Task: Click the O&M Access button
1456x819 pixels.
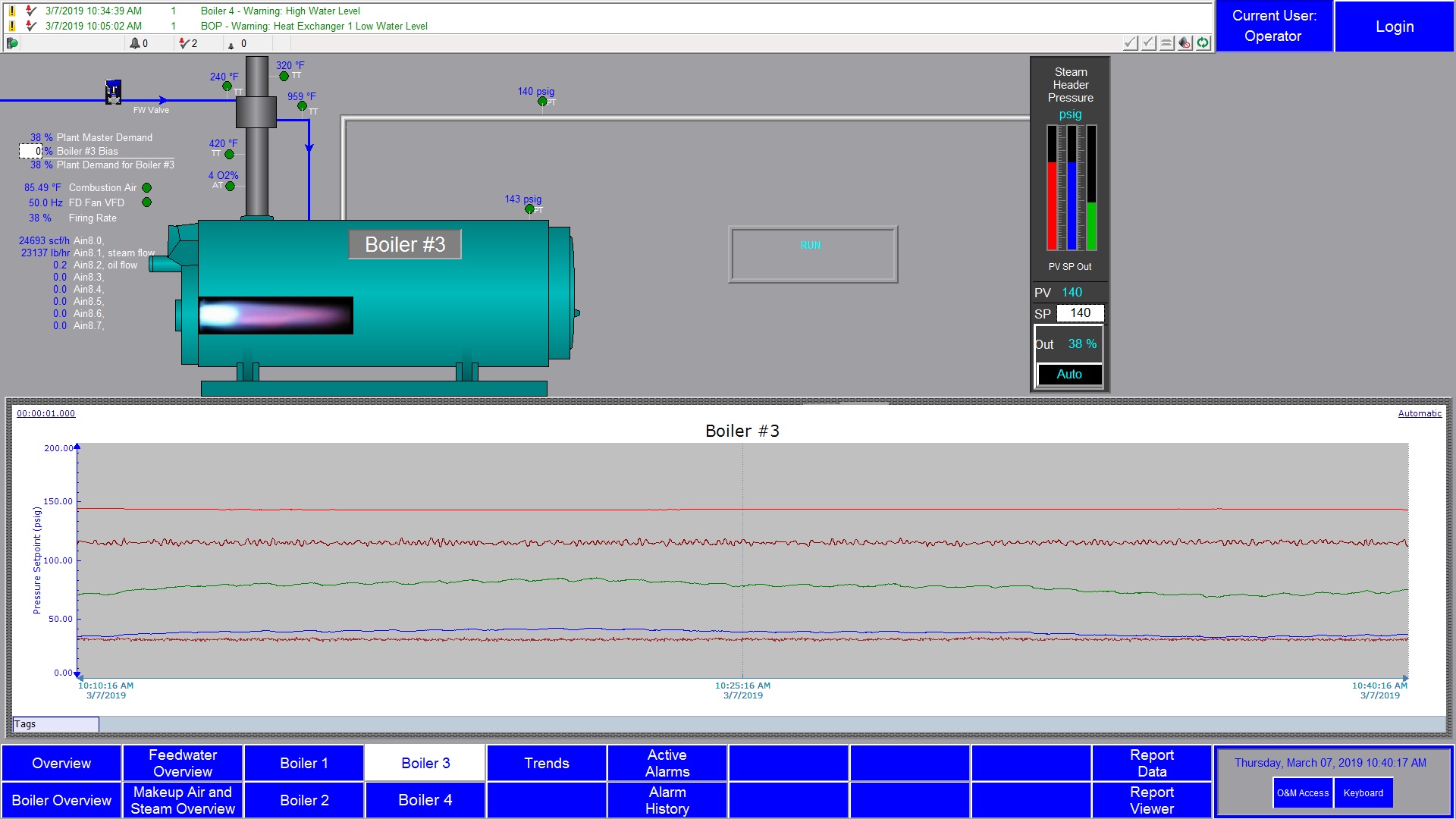Action: (1303, 793)
